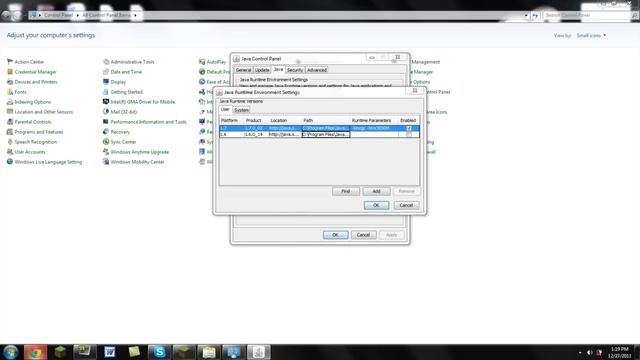The height and width of the screenshot is (360, 640).
Task: Expand the All Control Panel Items breadcrumb arrow
Action: [x=135, y=15]
